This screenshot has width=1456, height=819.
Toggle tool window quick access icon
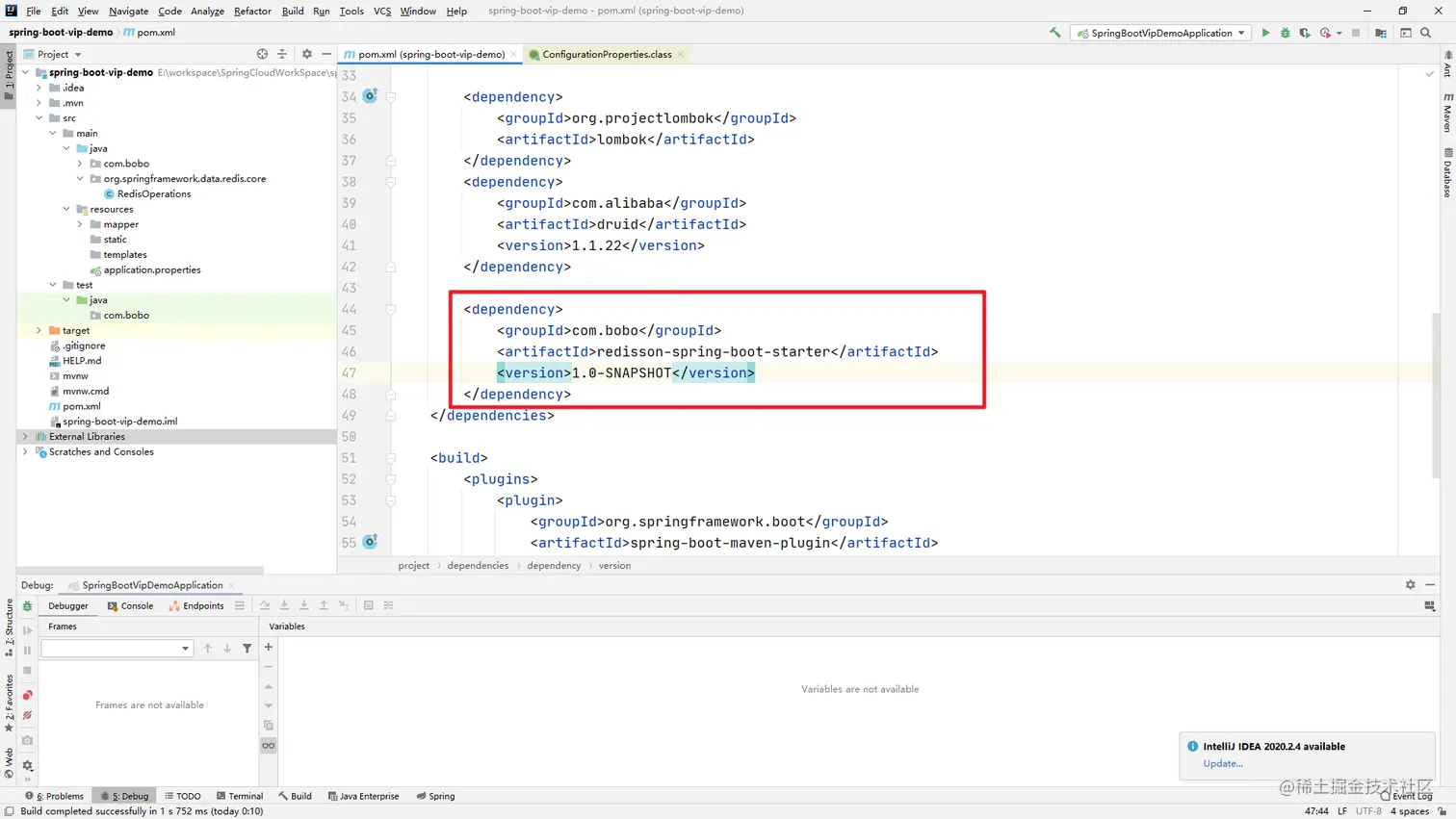(9, 811)
